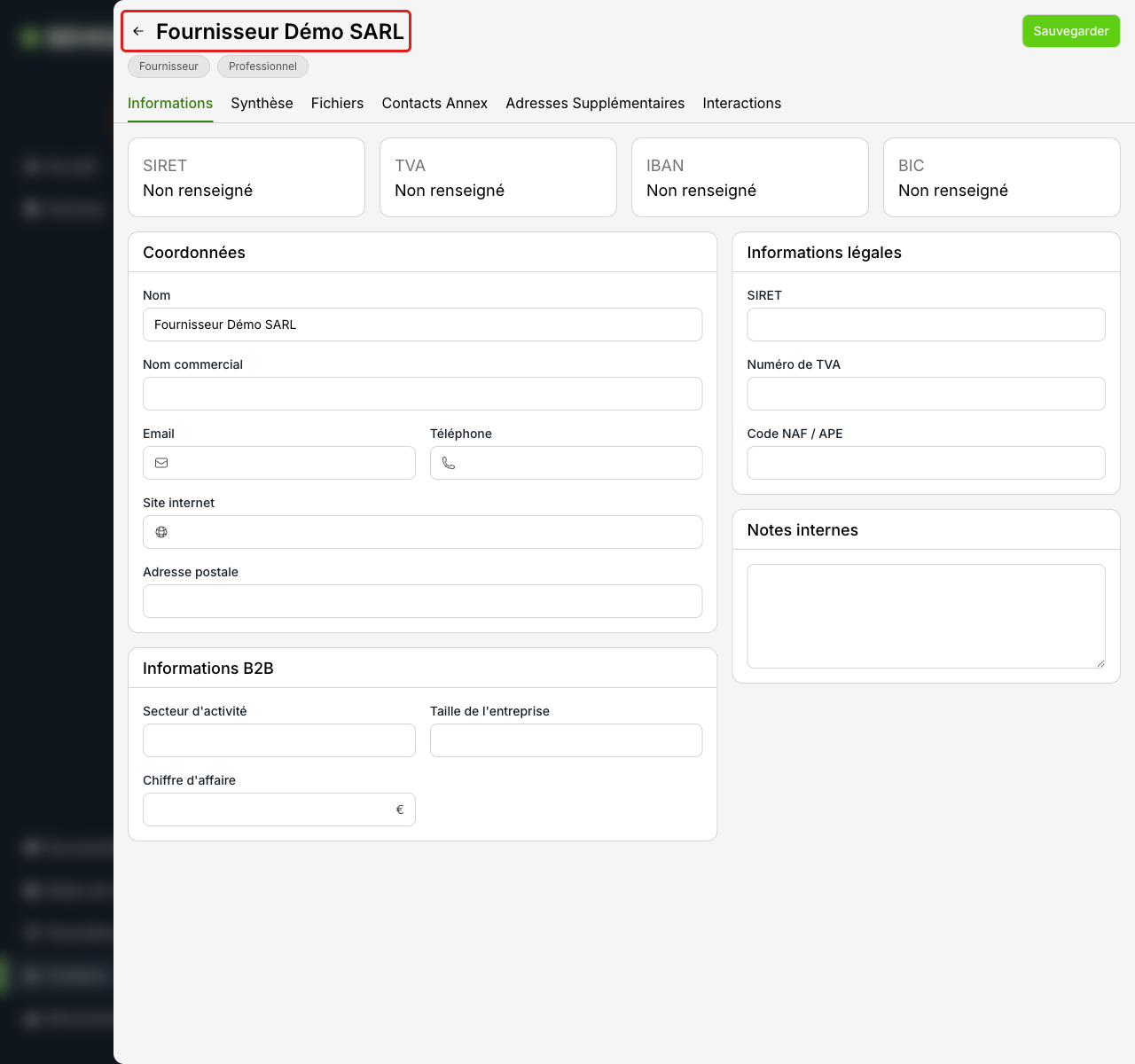The height and width of the screenshot is (1064, 1135).
Task: Focus the Secteur d'activité input field
Action: click(x=279, y=740)
